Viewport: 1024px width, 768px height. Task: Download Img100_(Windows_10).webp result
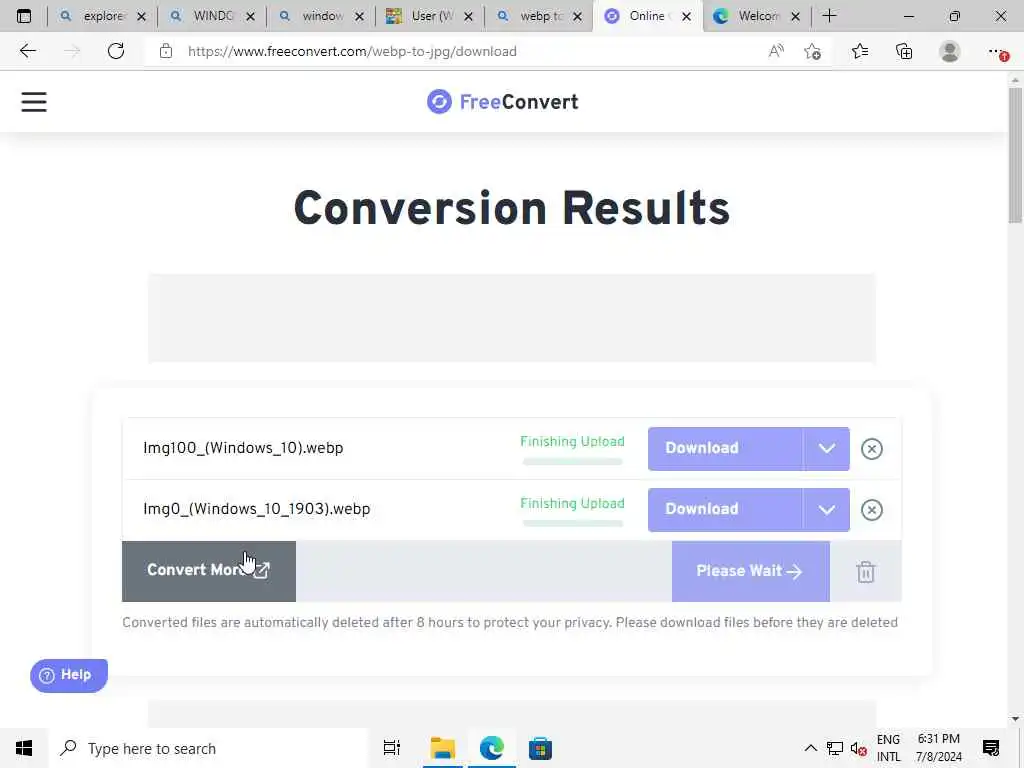click(724, 449)
